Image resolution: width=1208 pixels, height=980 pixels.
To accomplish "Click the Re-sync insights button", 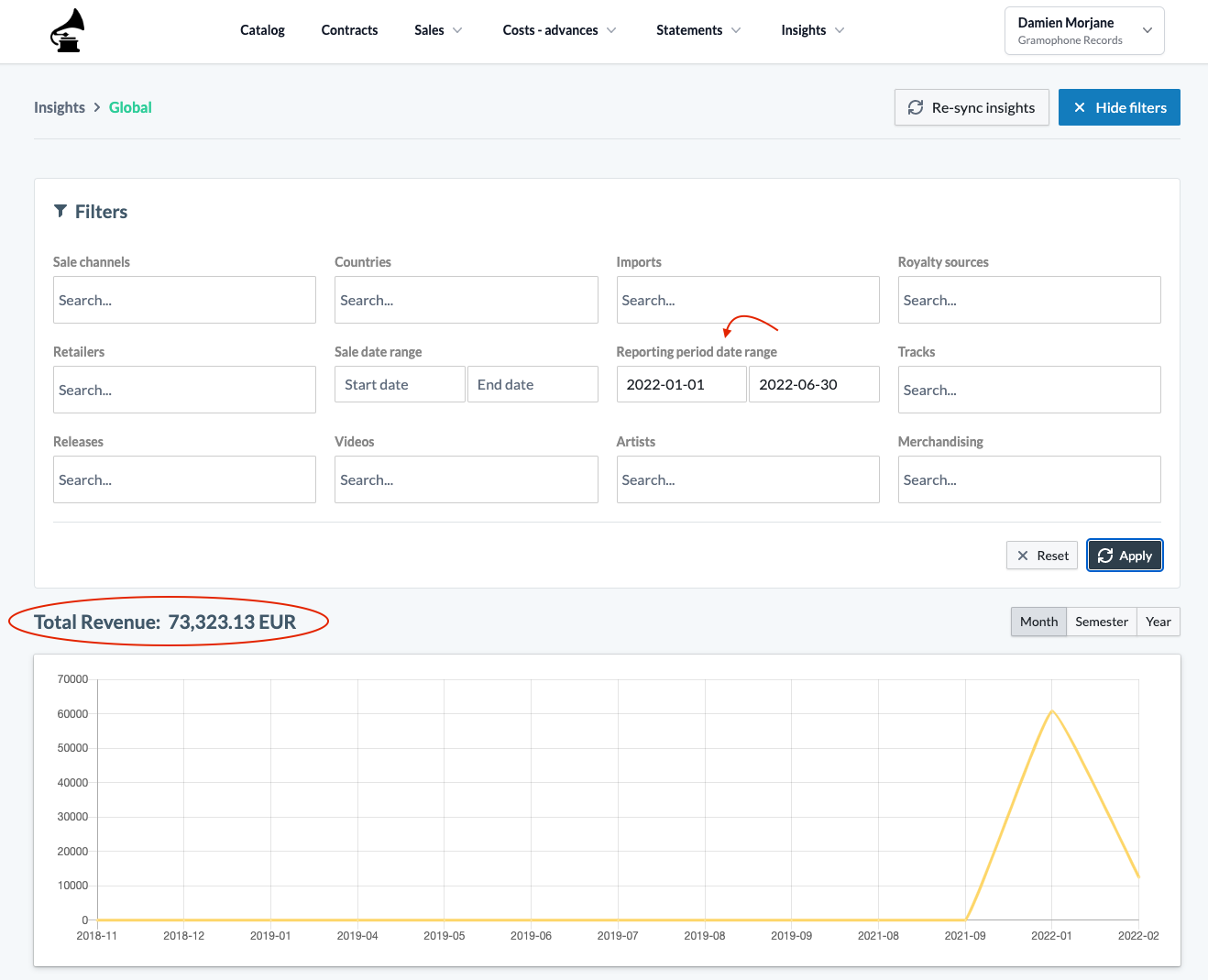I will (972, 107).
